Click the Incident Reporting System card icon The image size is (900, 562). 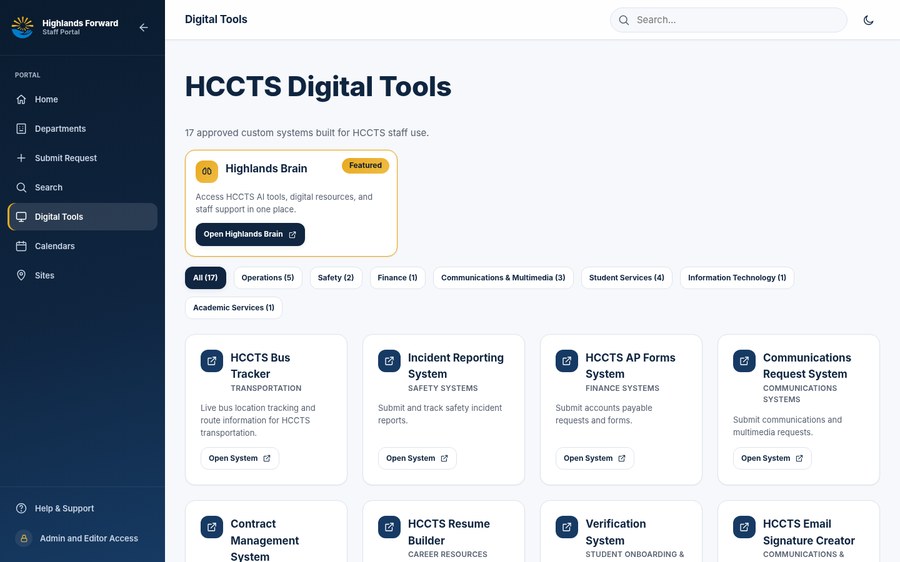tap(389, 361)
